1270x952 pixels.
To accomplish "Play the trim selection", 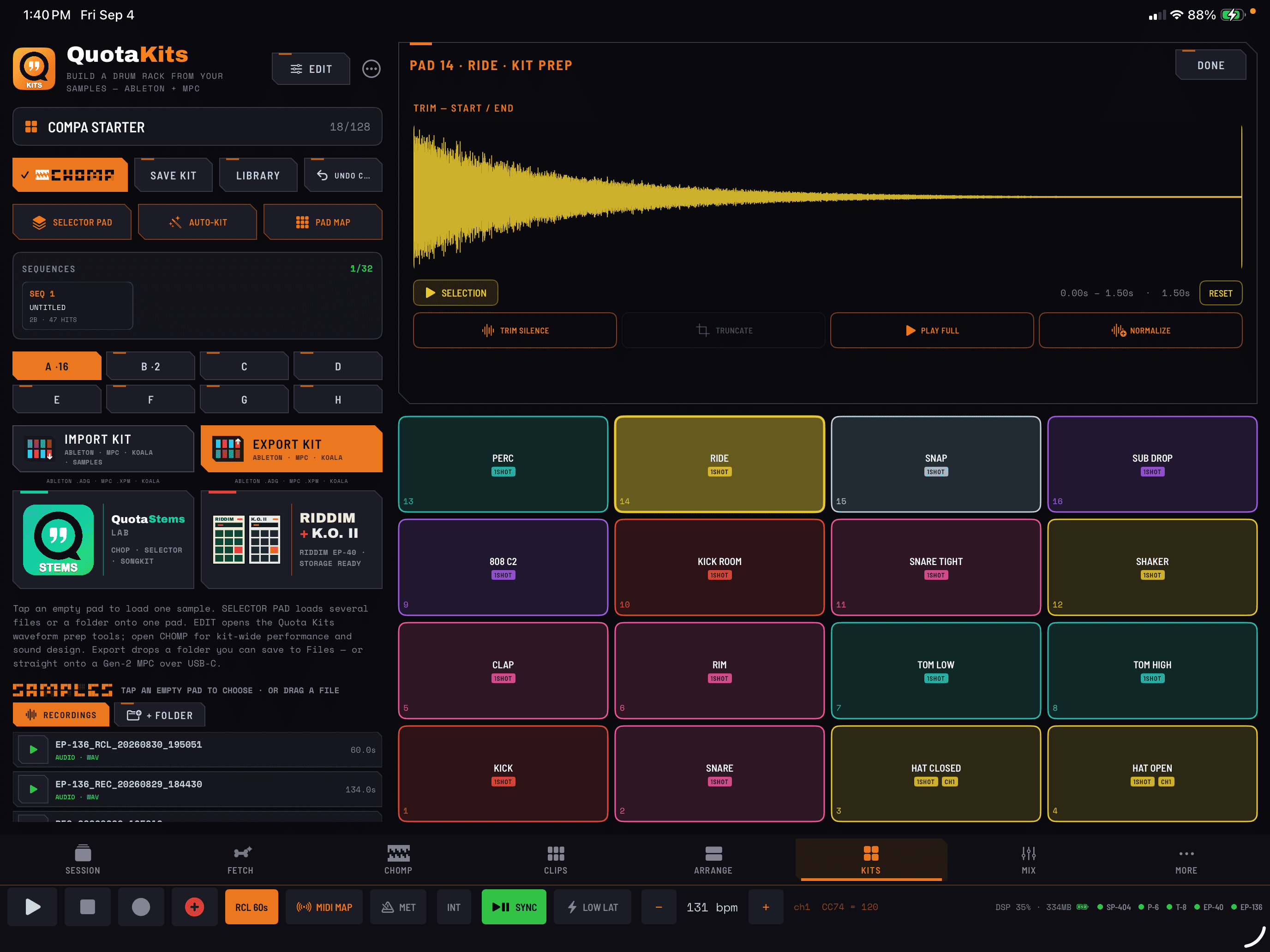I will pos(456,293).
